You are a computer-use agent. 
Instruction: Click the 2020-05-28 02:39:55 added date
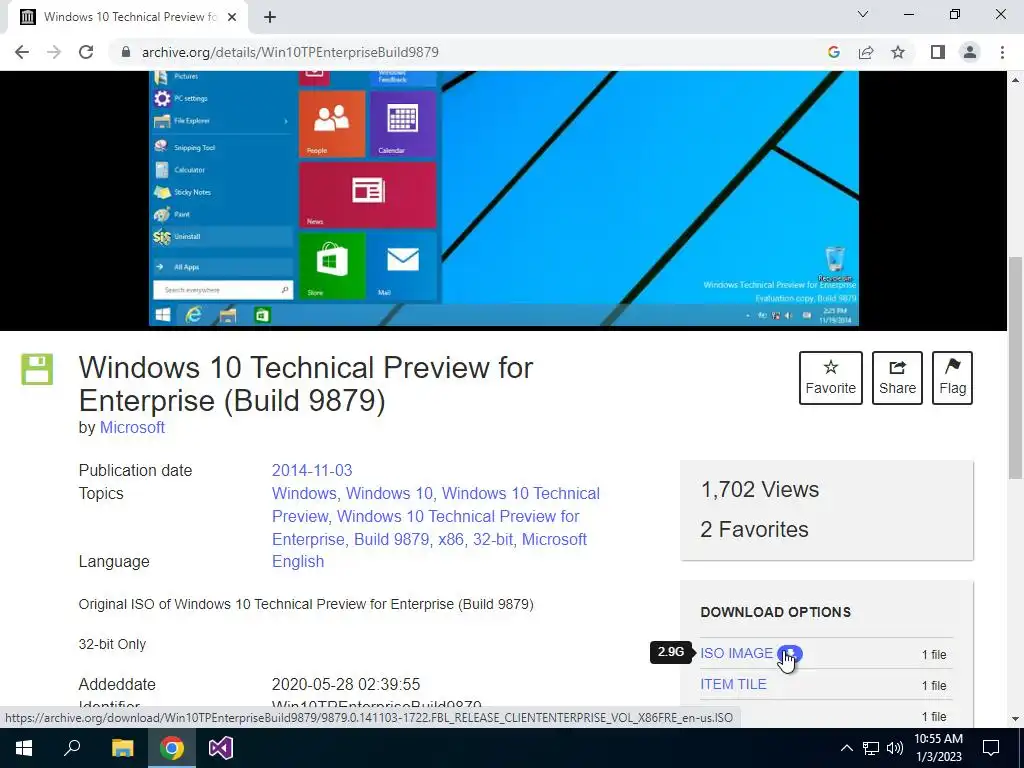click(x=346, y=684)
